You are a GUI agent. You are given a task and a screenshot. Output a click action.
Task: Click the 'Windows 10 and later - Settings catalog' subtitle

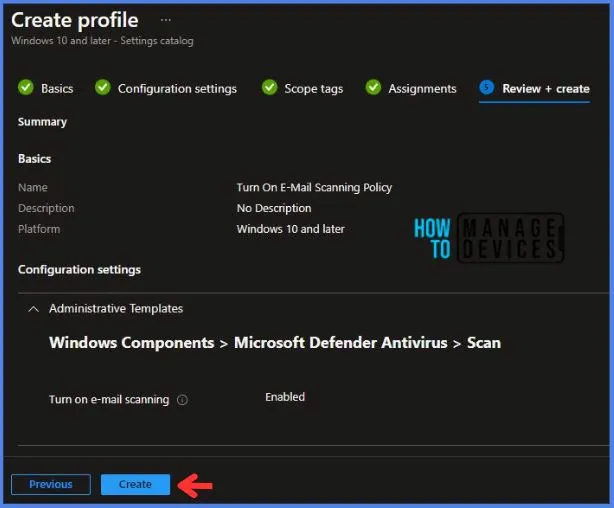pyautogui.click(x=102, y=41)
